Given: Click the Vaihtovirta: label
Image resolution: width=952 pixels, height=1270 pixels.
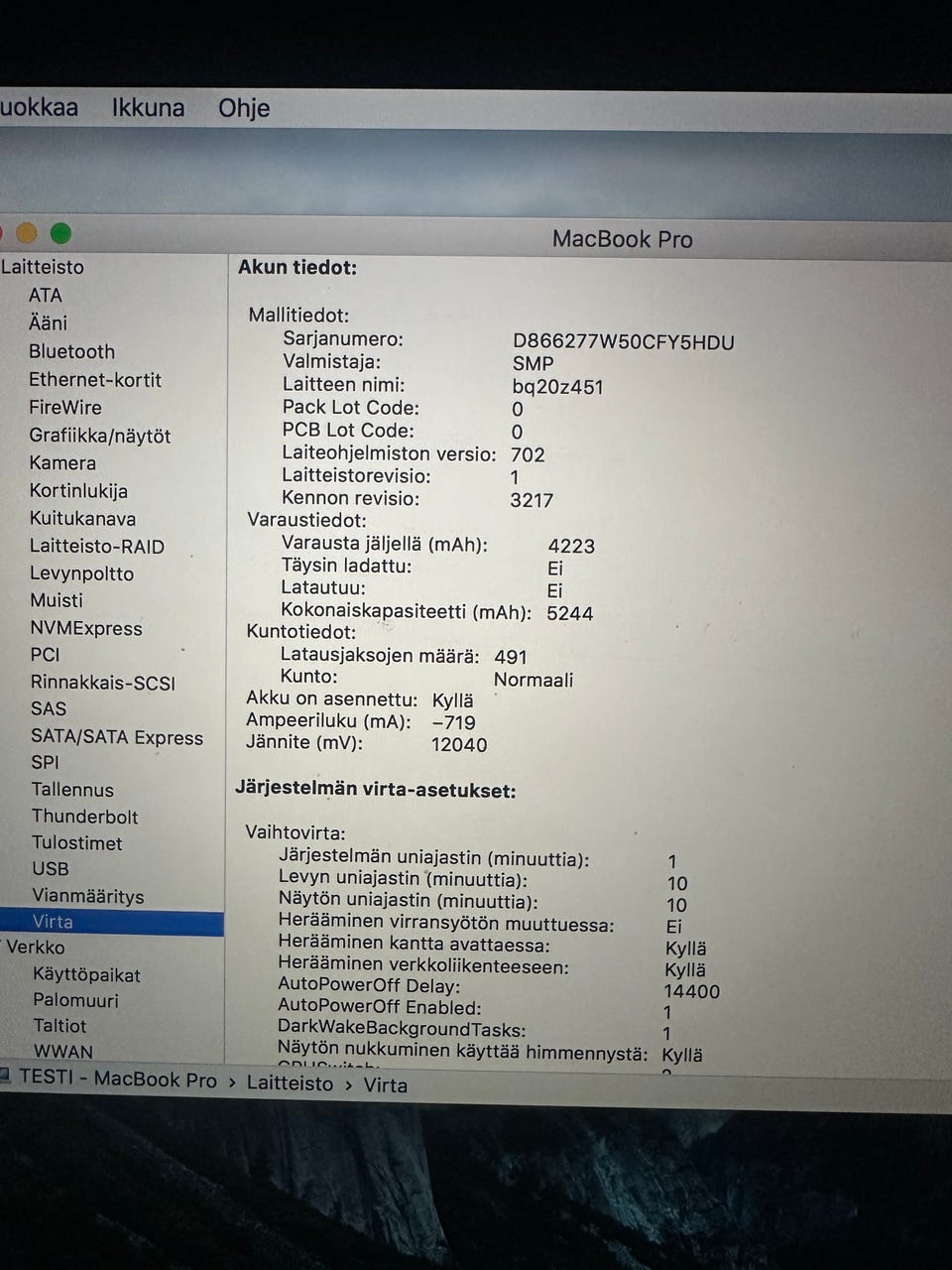Looking at the screenshot, I should tap(296, 833).
